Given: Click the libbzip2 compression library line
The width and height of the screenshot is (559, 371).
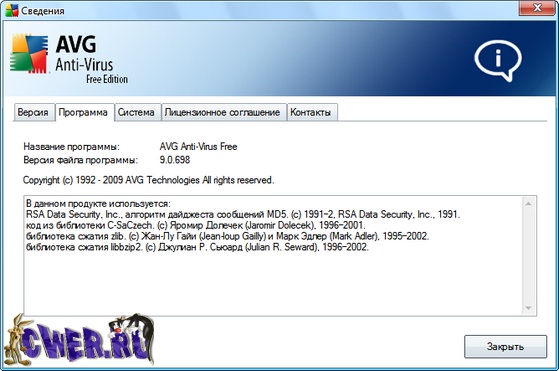Looking at the screenshot, I should tap(197, 247).
